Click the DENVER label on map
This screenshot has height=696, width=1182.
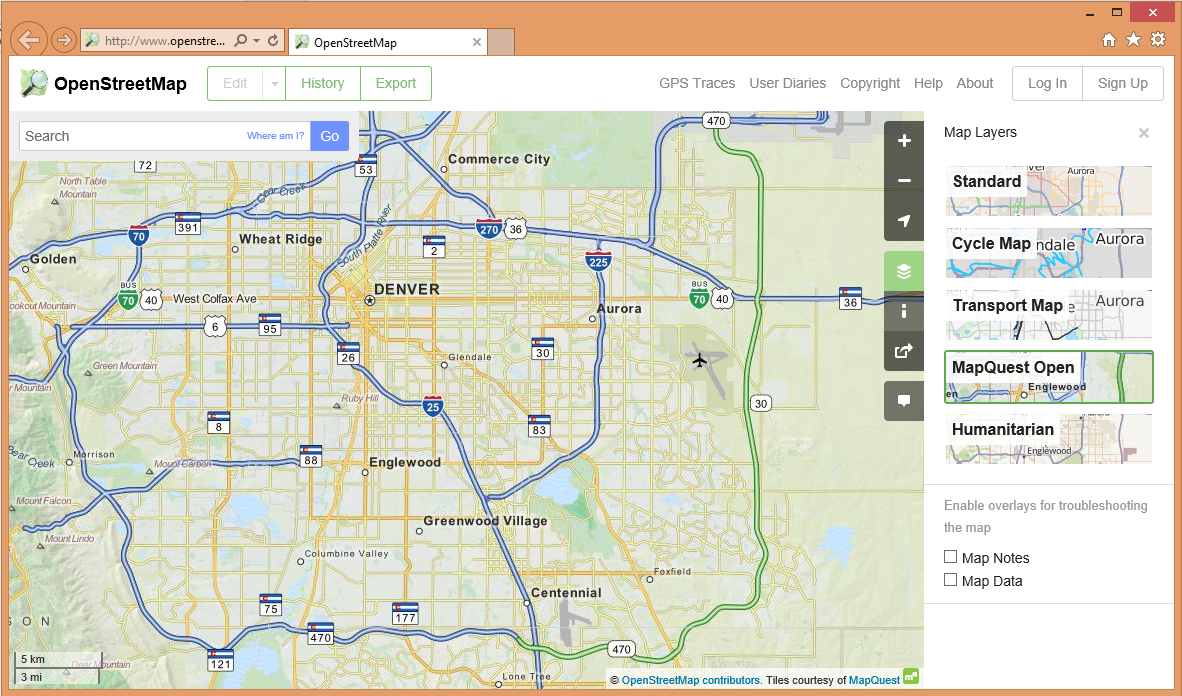pyautogui.click(x=406, y=290)
